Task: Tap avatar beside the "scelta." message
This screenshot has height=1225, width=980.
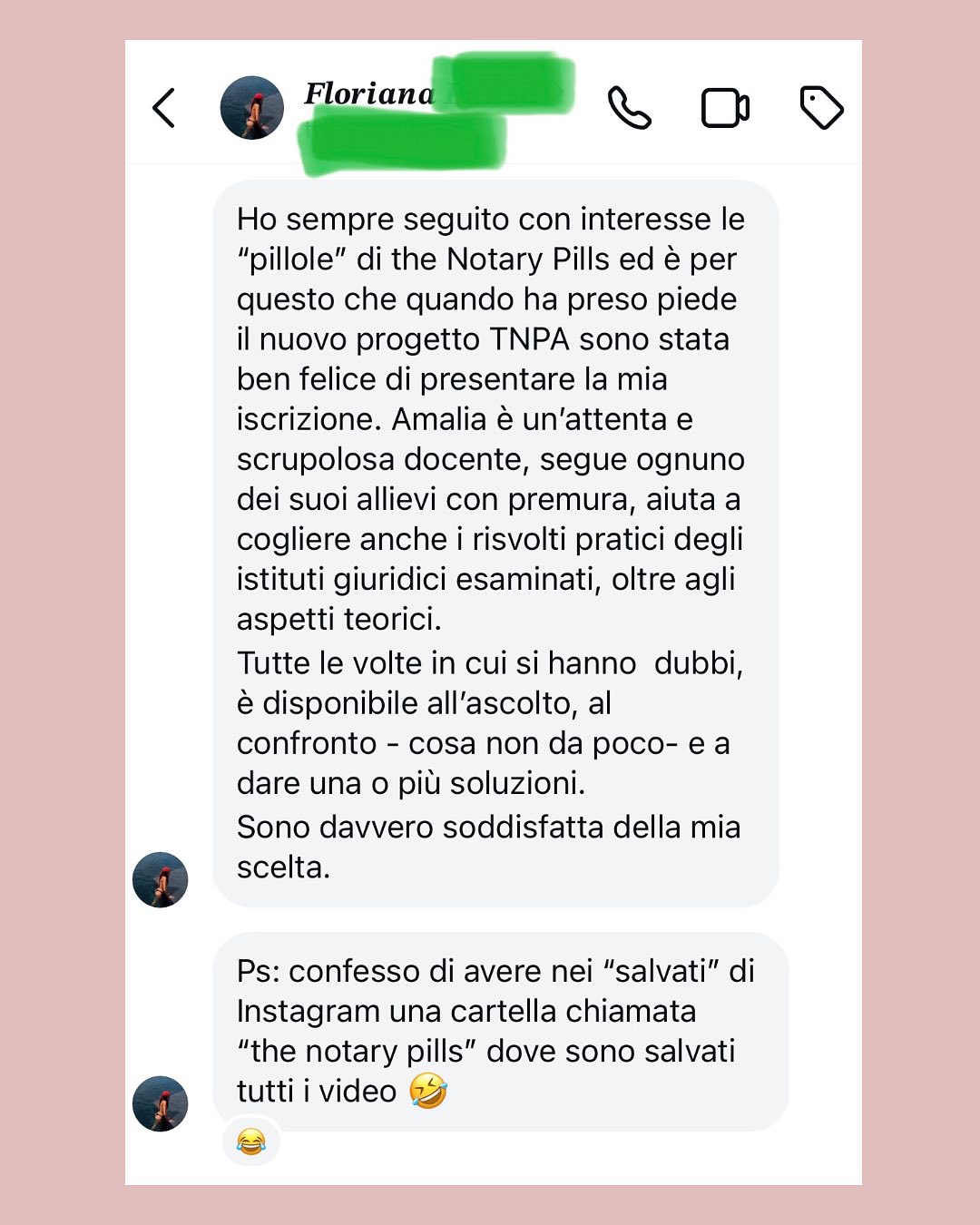Action: [160, 879]
